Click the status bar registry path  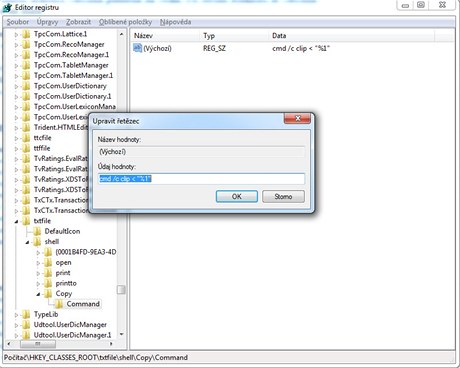96,358
